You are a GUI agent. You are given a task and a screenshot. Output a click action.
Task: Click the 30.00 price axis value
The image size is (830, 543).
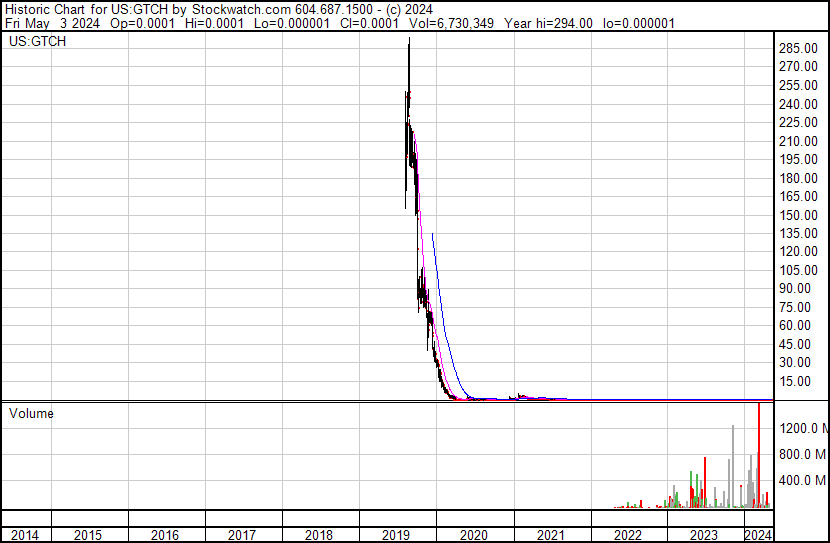[x=795, y=363]
